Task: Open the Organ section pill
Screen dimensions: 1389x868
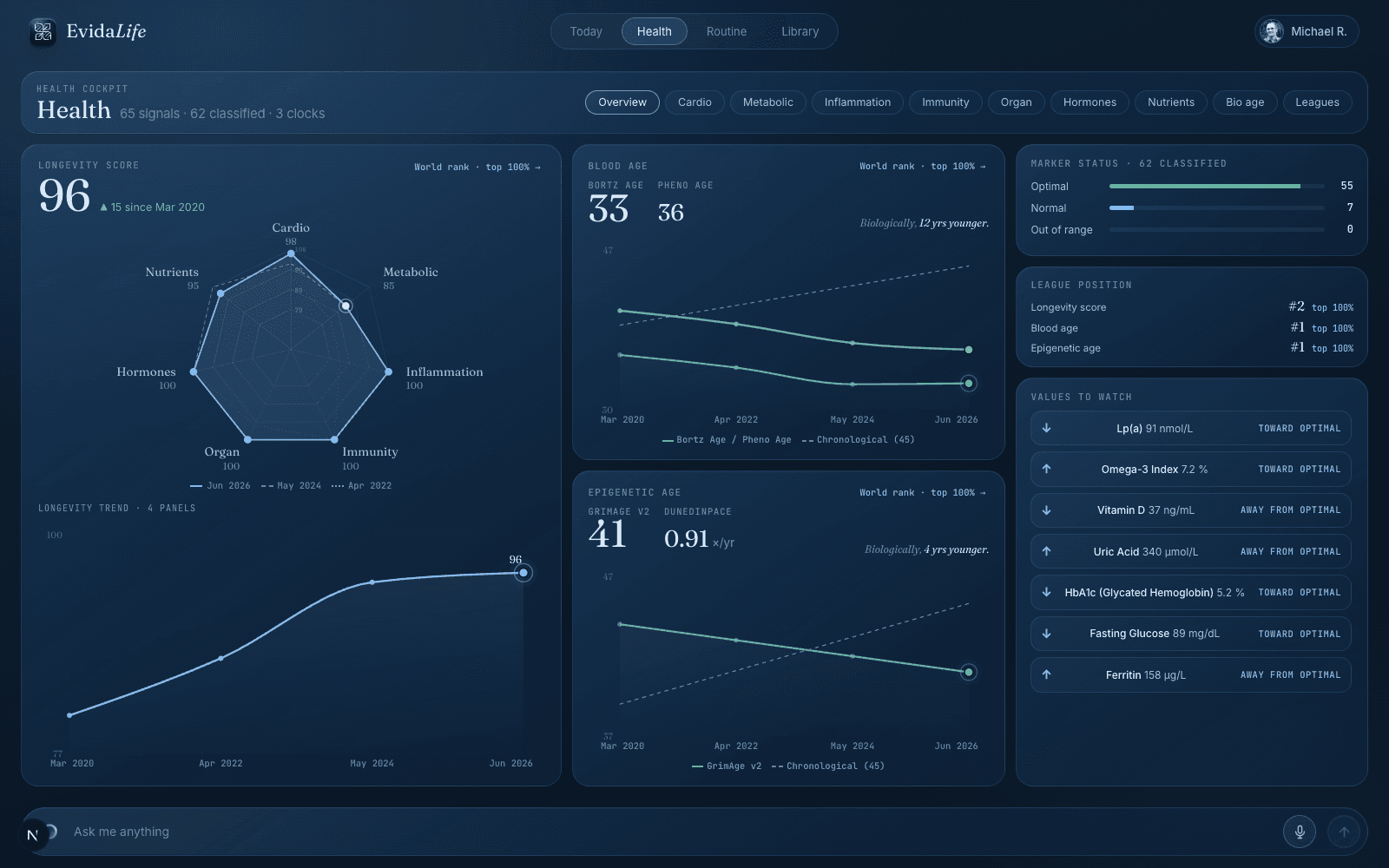Action: [x=1017, y=102]
